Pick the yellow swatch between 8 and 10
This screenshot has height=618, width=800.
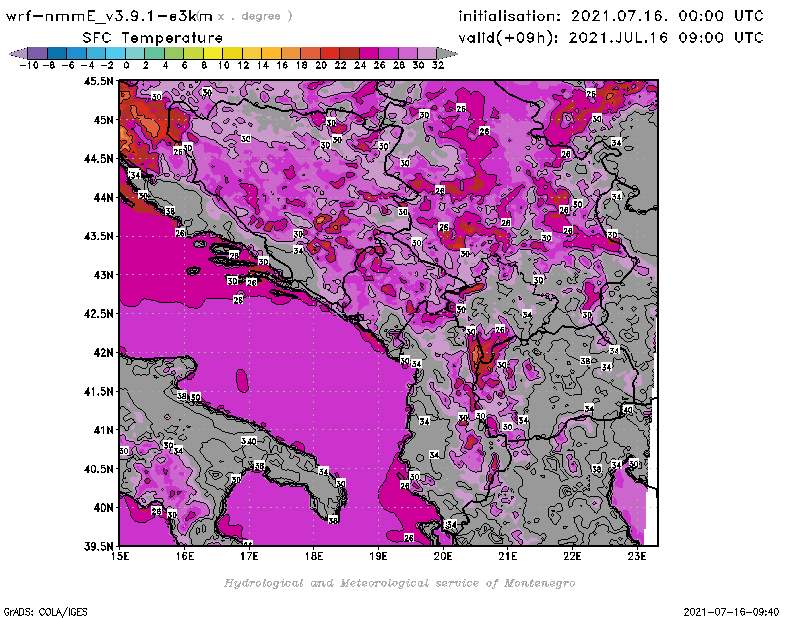213,53
